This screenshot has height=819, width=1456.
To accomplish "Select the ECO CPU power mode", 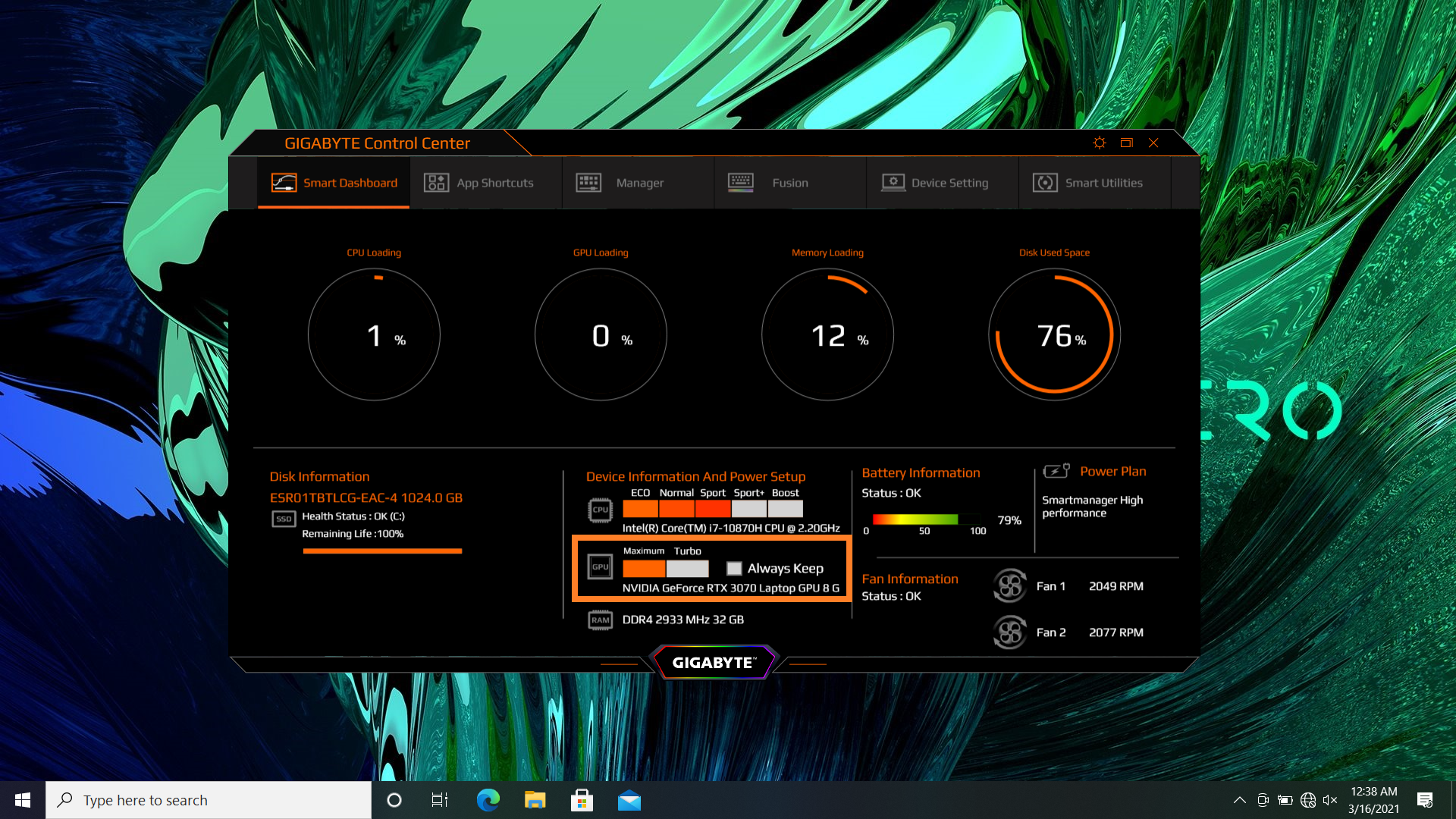I will coord(640,509).
